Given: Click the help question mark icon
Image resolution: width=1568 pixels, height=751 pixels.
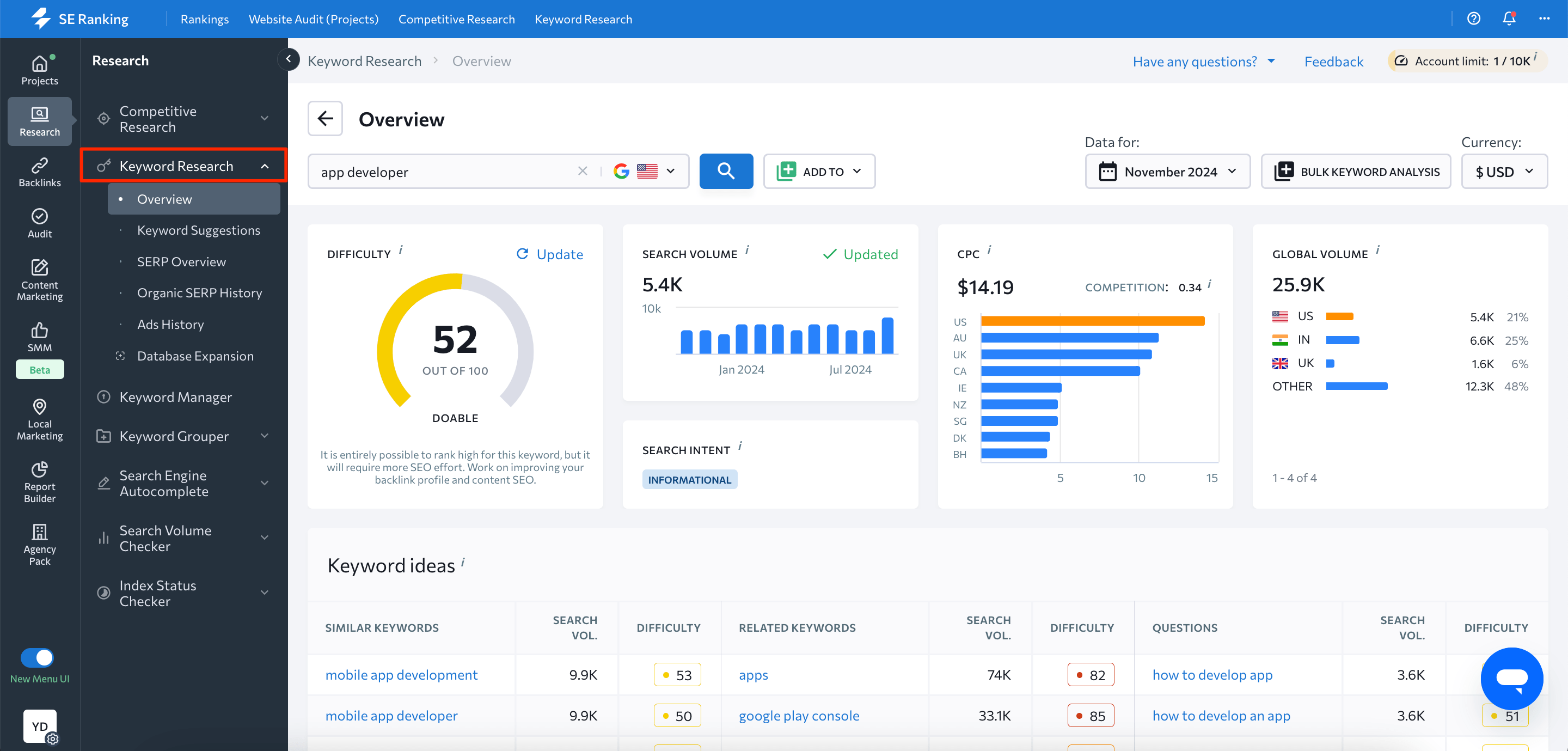Looking at the screenshot, I should 1474,19.
